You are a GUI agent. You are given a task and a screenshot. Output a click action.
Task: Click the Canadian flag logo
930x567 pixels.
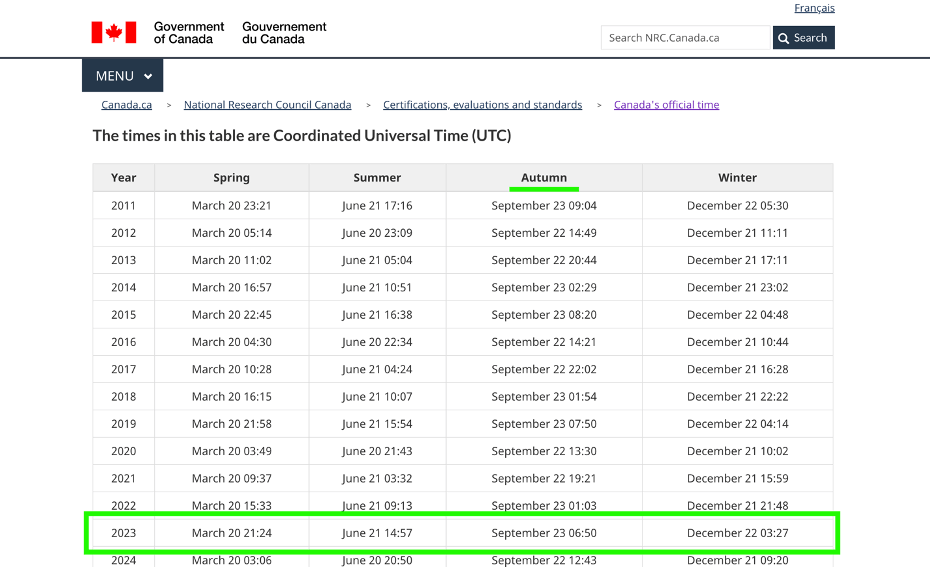click(114, 32)
